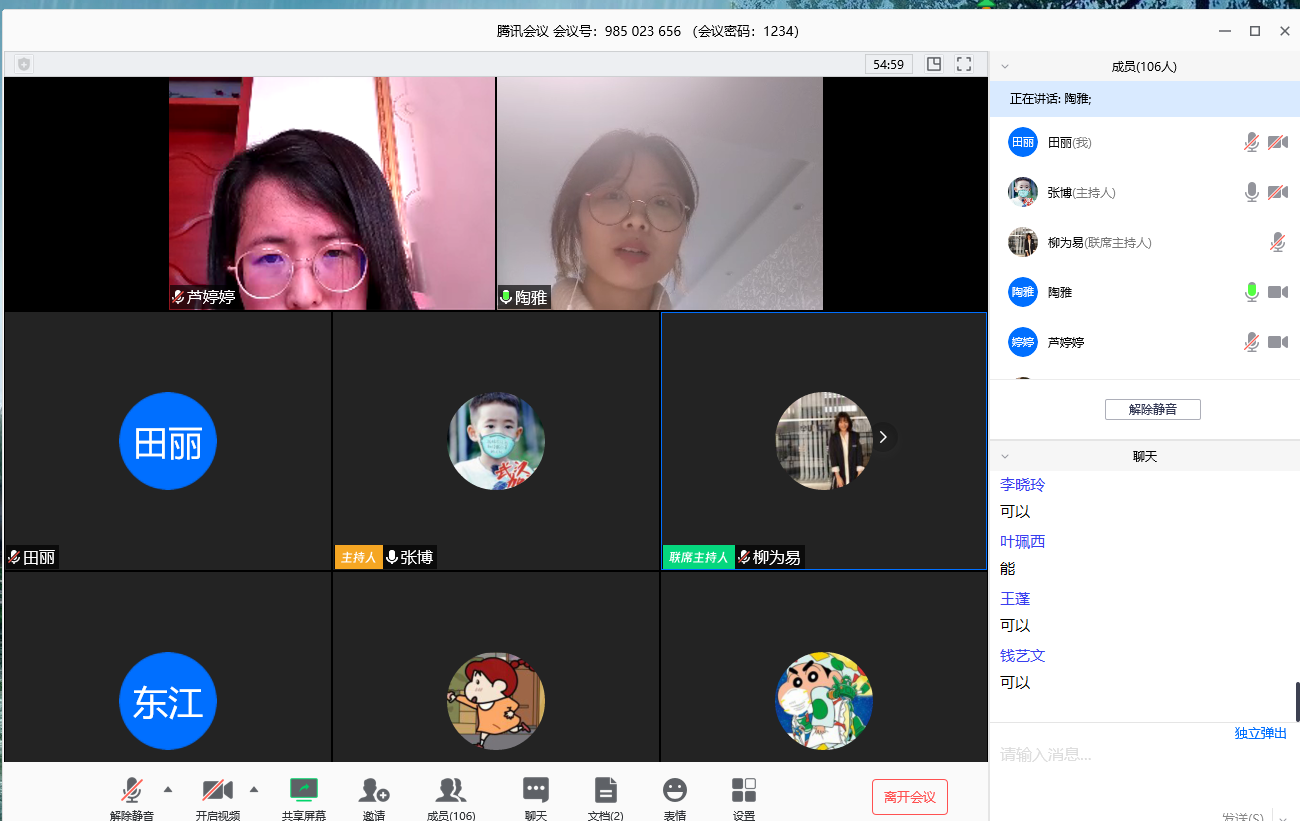Collapse the Members (成员) panel header
The image size is (1300, 821).
(x=1005, y=67)
